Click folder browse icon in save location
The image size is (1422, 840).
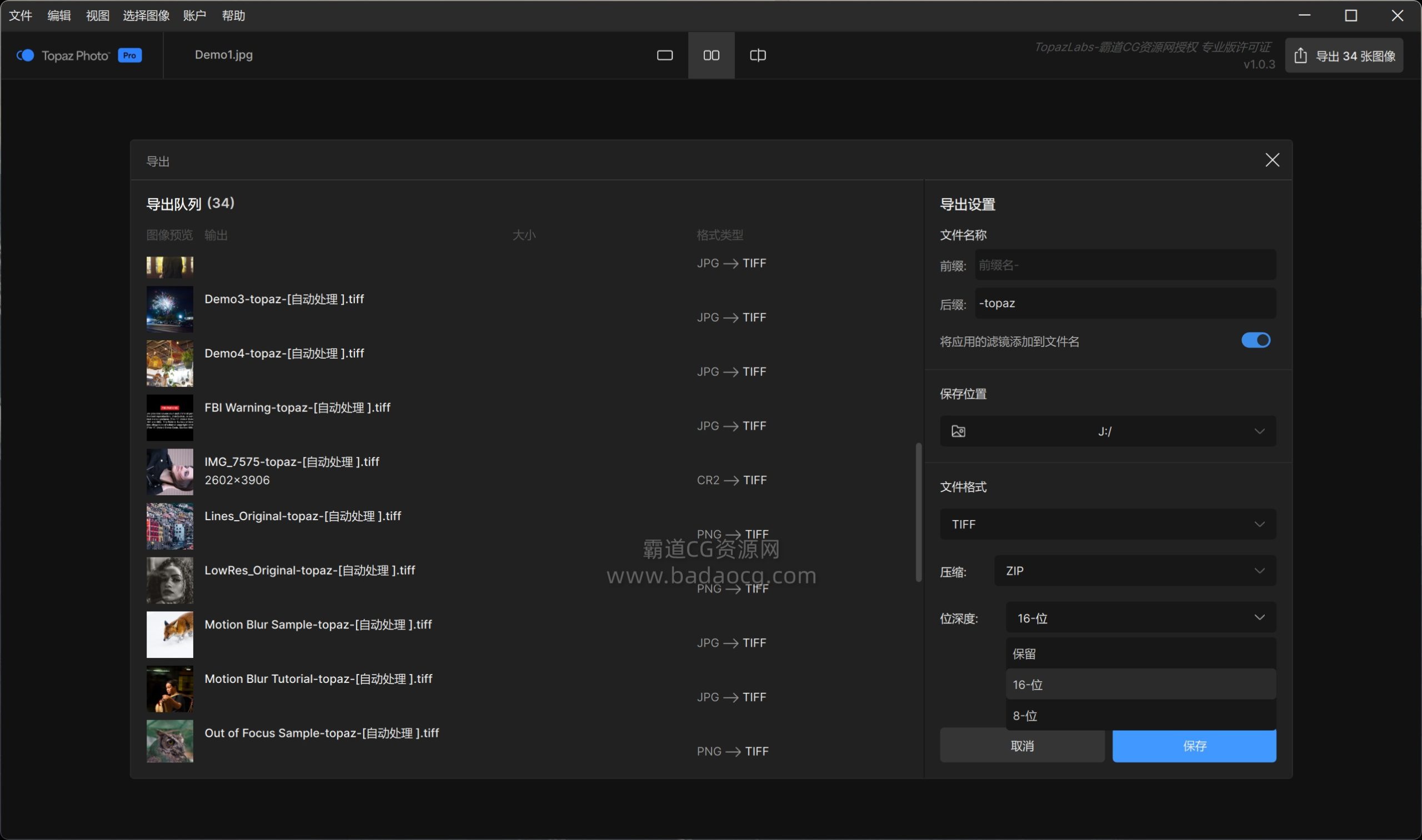(958, 431)
